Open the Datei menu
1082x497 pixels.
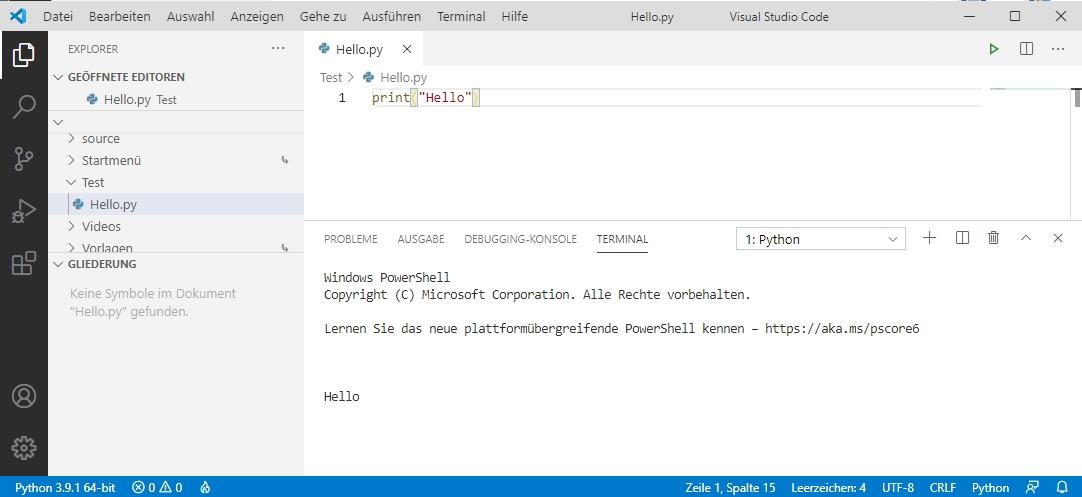tap(58, 17)
